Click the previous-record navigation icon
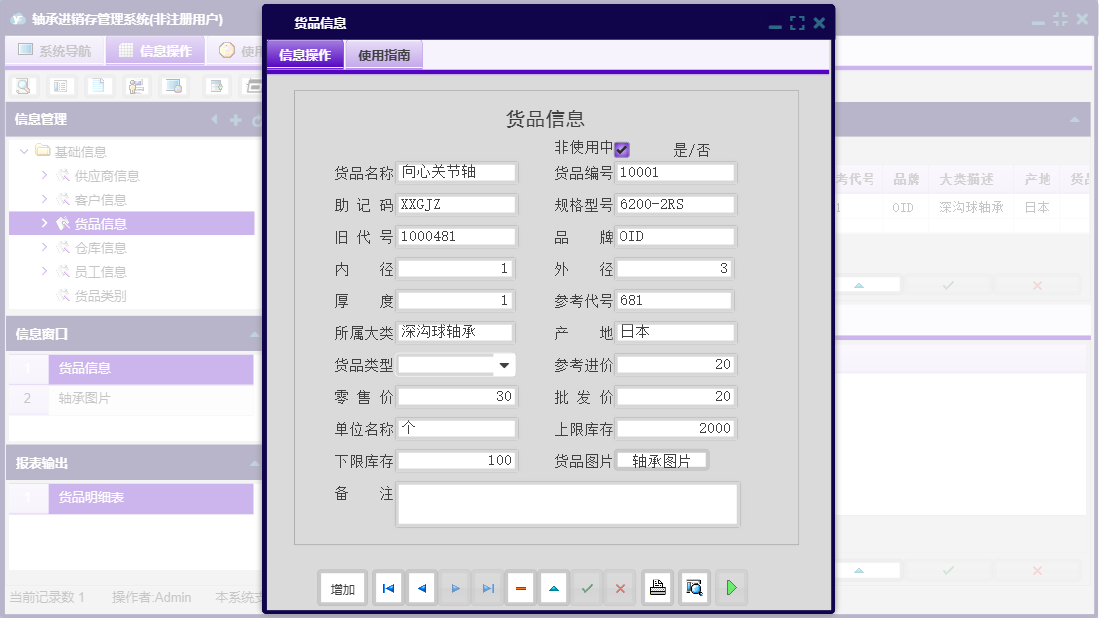The image size is (1099, 618). [421, 588]
